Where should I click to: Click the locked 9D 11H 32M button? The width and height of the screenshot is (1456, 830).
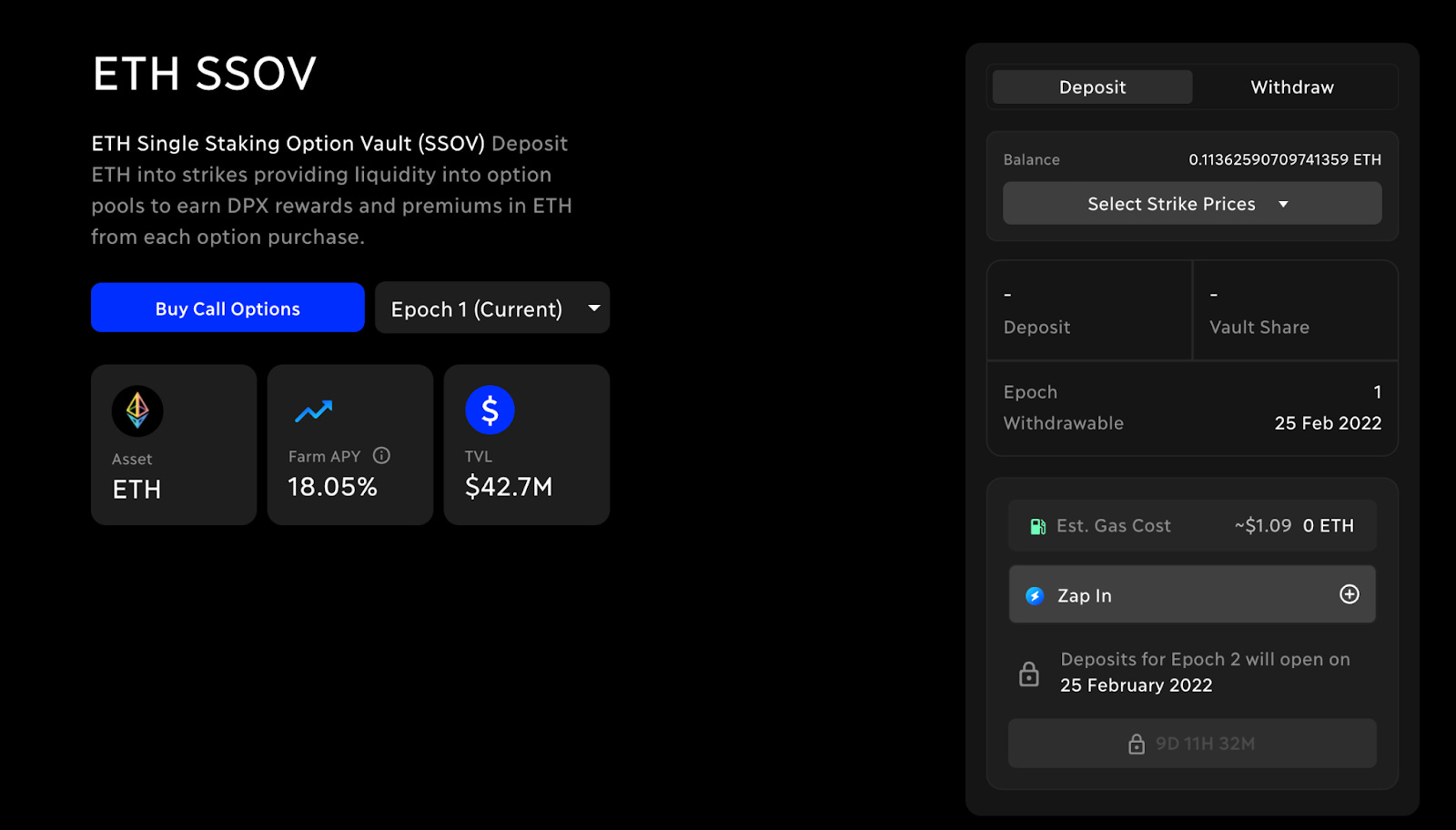click(x=1192, y=744)
